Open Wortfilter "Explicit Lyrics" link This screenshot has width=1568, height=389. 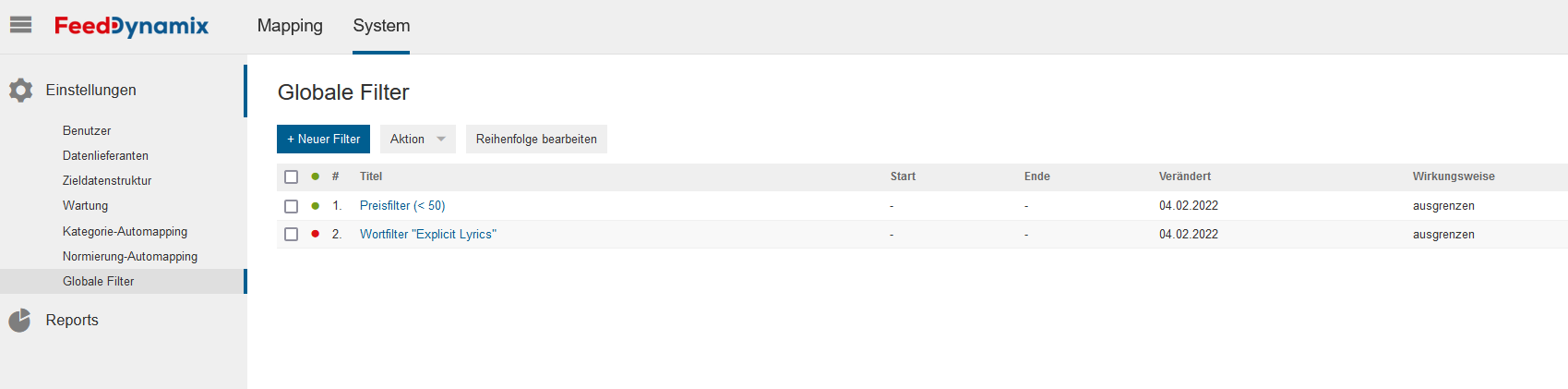pyautogui.click(x=428, y=235)
